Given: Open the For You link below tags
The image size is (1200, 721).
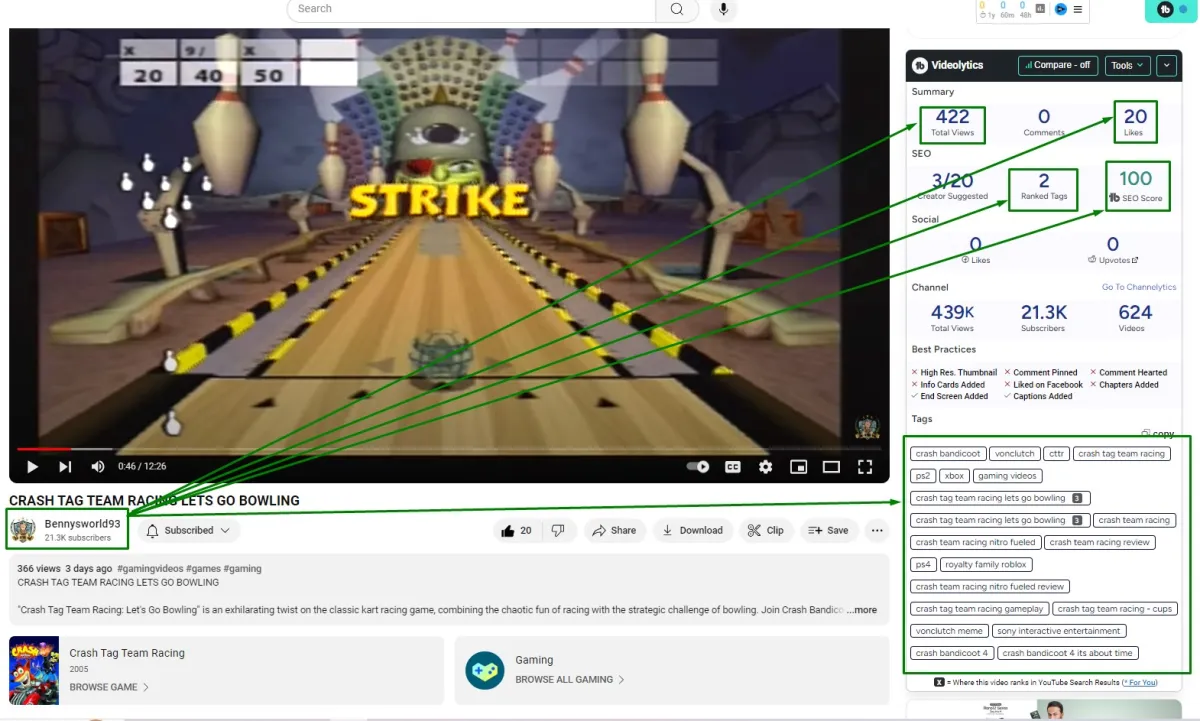Looking at the screenshot, I should point(1139,682).
